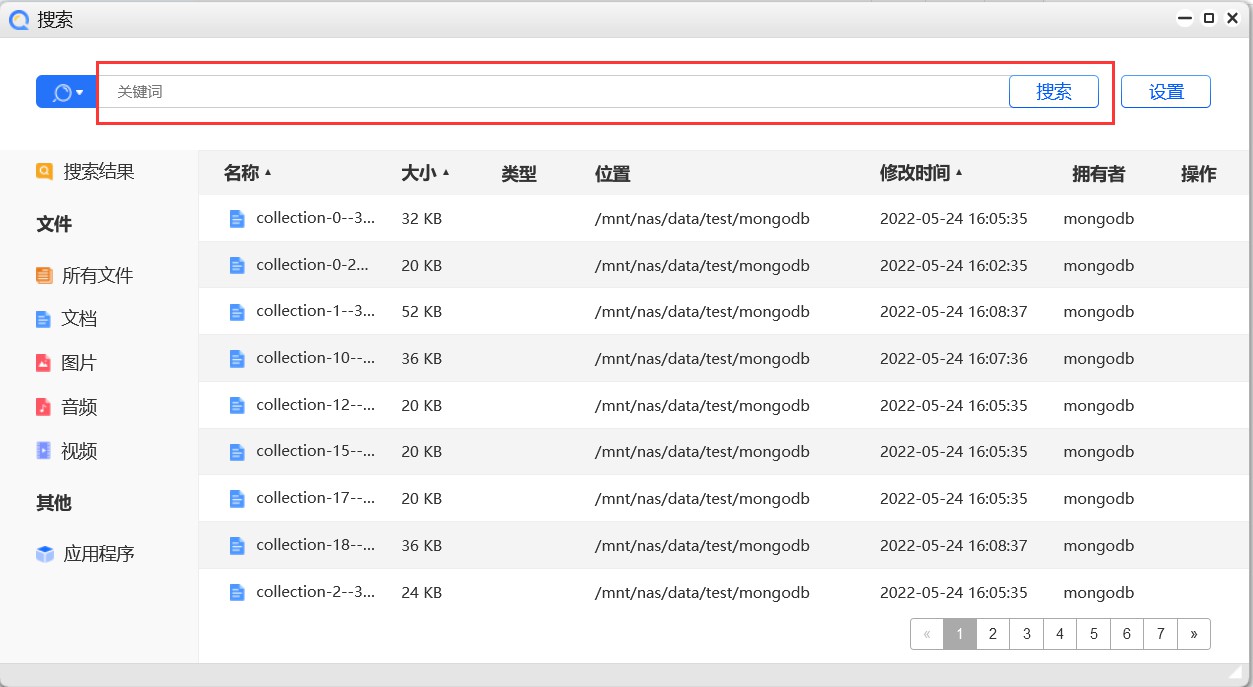Screen dimensions: 1253x687
Task: Go to next page with » arrow
Action: coord(1193,634)
